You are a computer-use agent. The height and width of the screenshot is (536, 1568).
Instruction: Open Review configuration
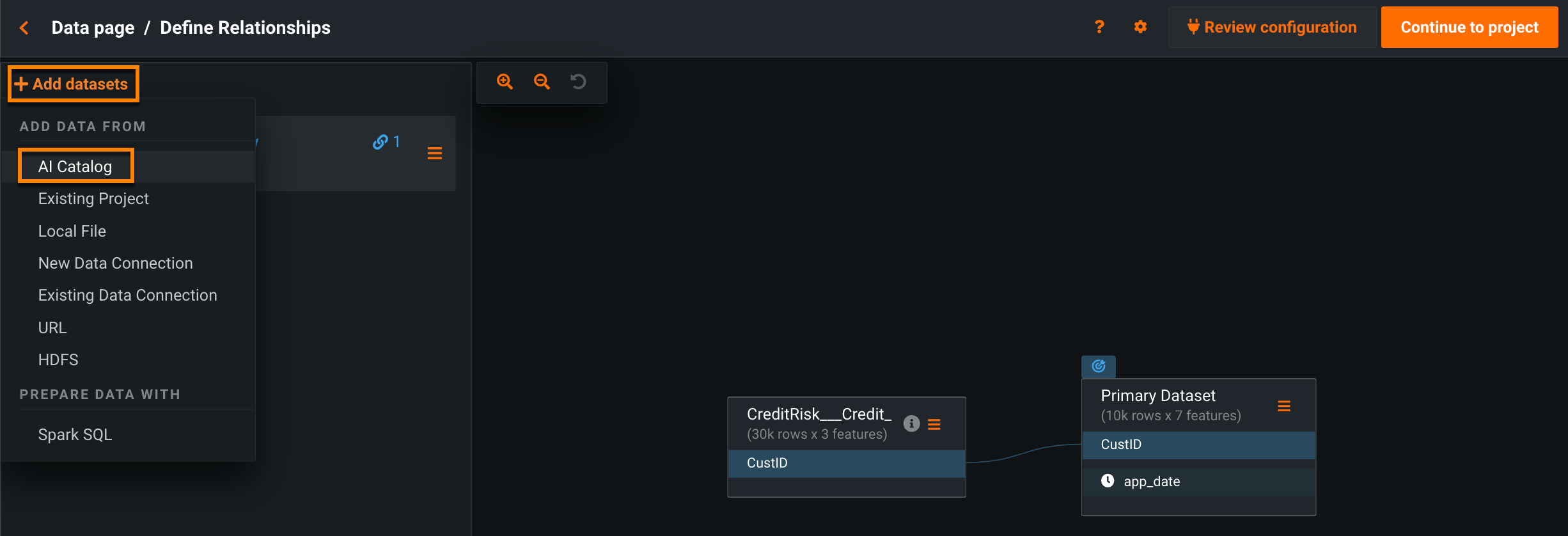[1272, 28]
